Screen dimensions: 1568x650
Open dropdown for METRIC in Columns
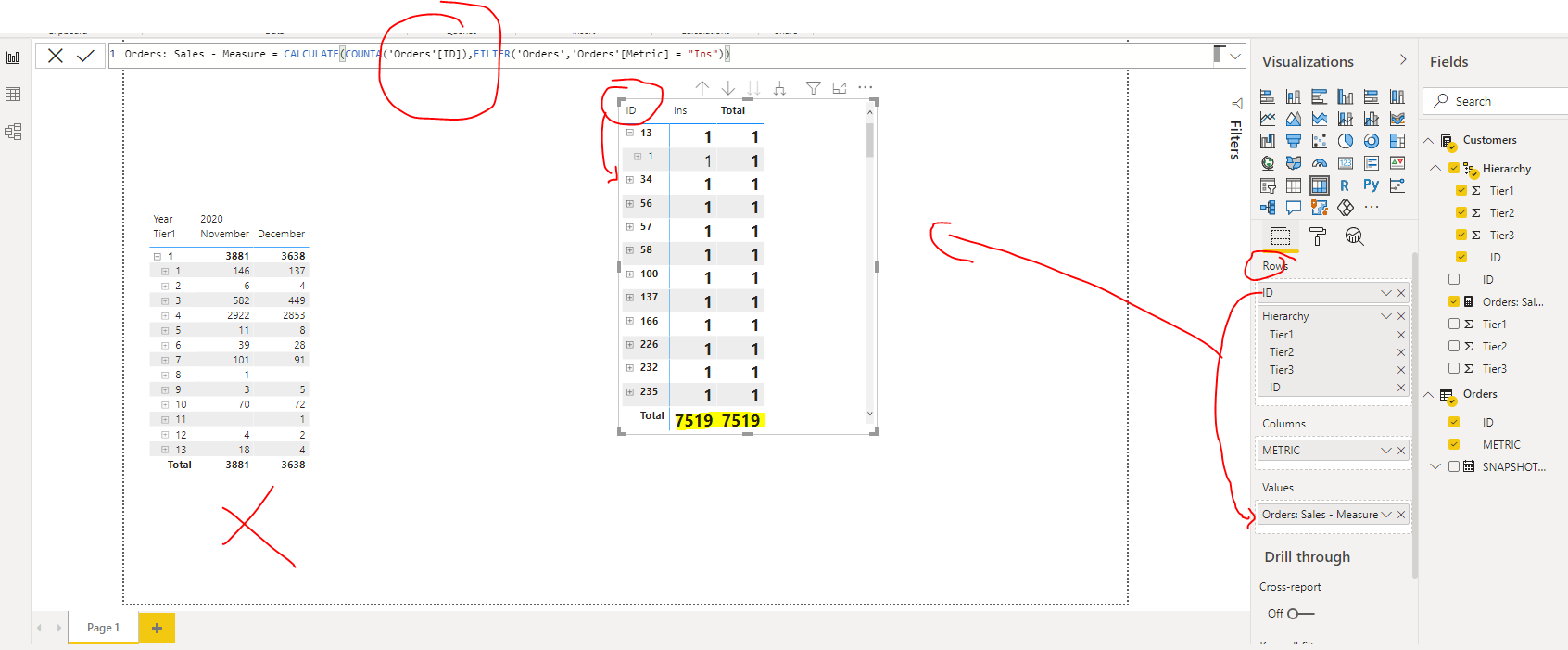[1386, 451]
